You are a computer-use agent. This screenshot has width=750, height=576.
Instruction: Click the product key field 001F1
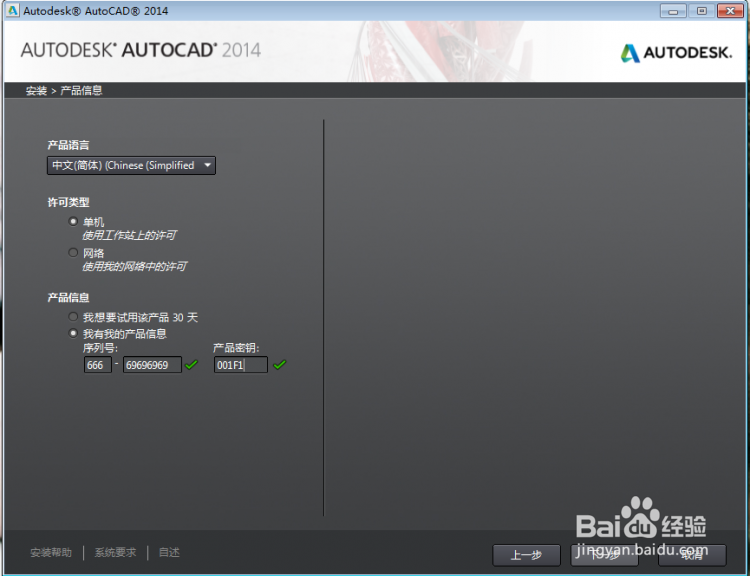tap(241, 365)
